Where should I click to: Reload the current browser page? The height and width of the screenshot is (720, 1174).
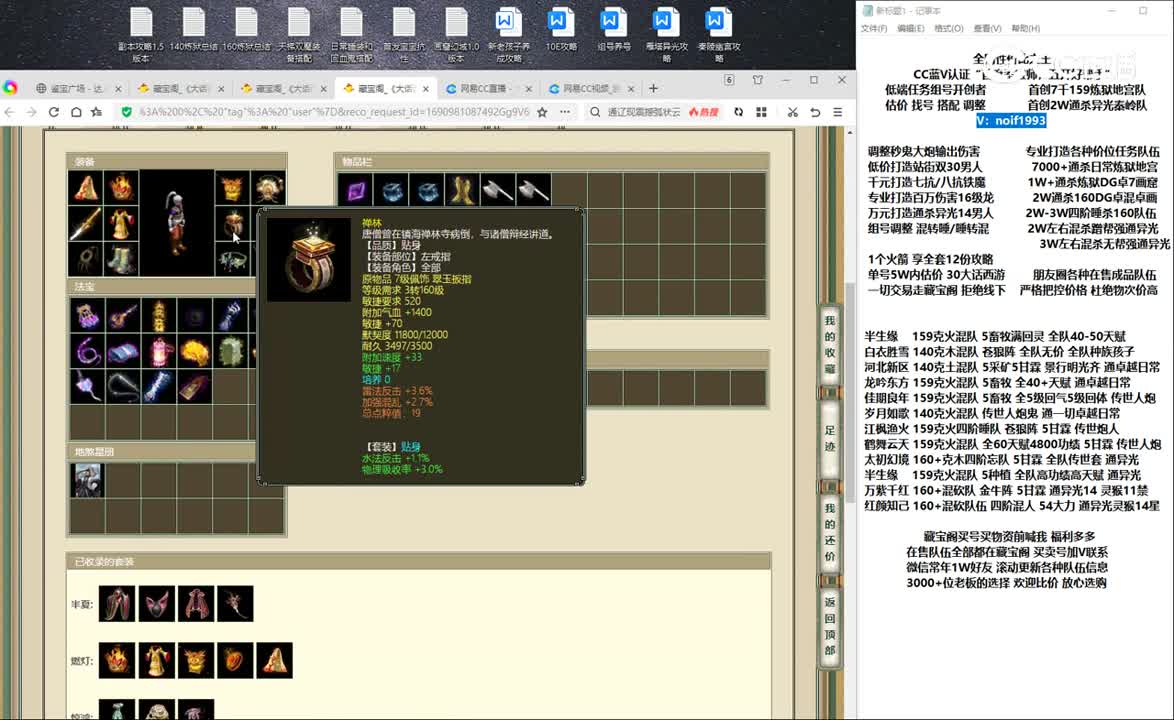(54, 112)
